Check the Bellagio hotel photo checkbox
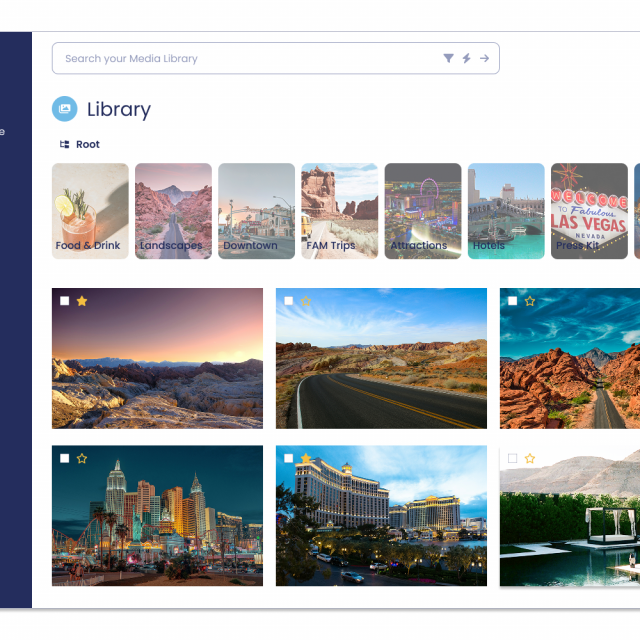The image size is (640, 640). click(289, 458)
